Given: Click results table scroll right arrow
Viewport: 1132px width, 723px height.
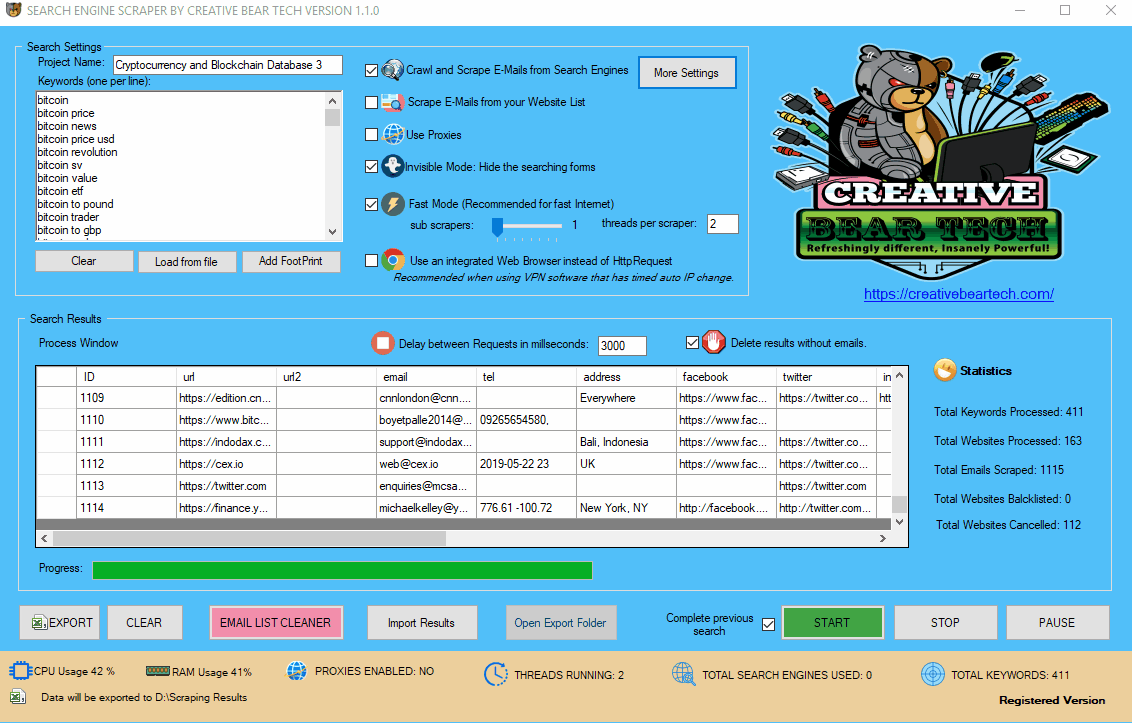Looking at the screenshot, I should 882,538.
